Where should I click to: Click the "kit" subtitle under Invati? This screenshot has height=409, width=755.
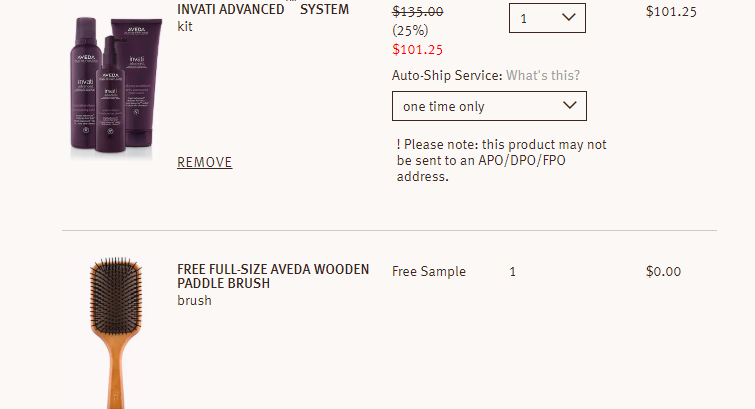185,27
